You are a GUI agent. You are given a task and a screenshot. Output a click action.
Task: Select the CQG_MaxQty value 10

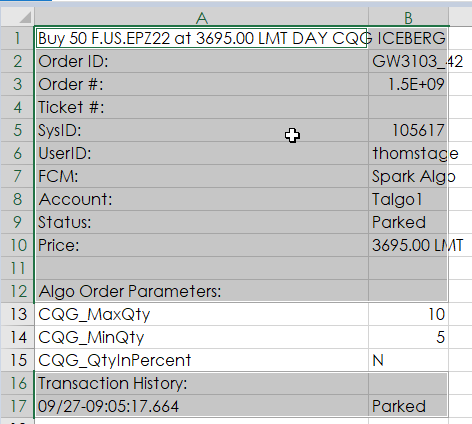(408, 314)
